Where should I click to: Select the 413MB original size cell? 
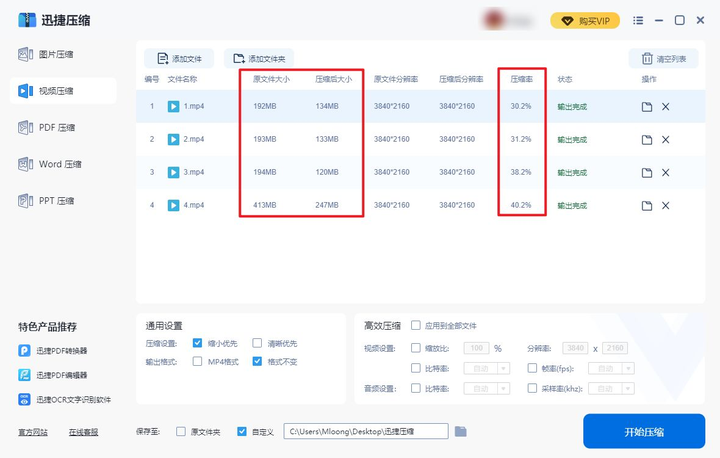tap(264, 205)
